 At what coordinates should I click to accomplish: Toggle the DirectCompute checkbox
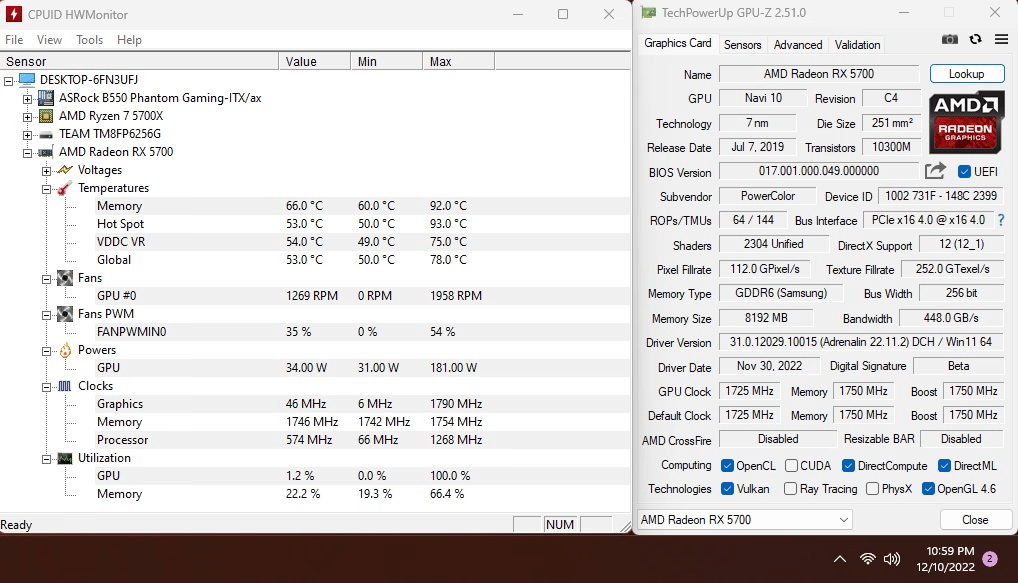point(848,465)
